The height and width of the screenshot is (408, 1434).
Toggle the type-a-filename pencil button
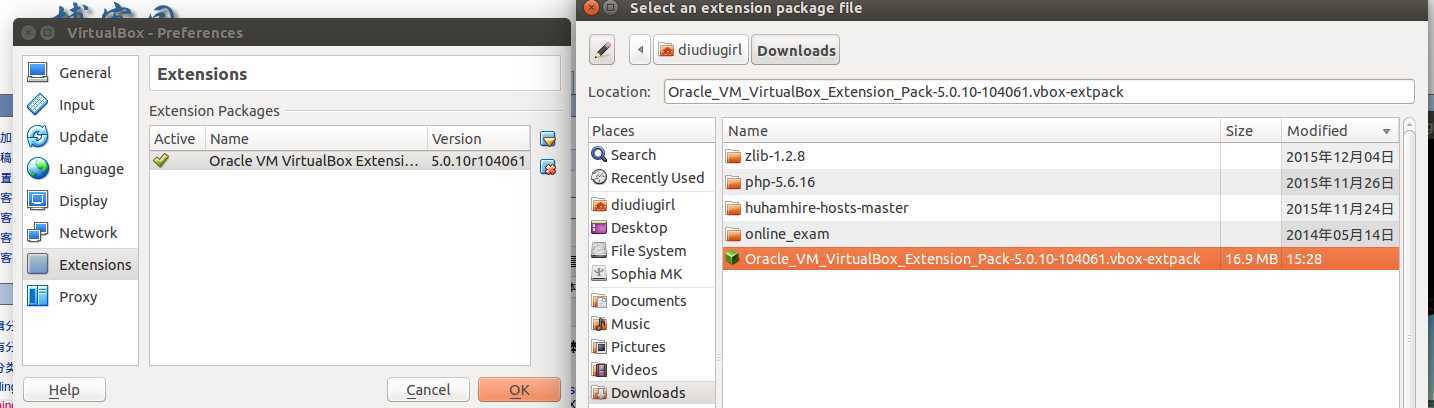click(x=602, y=49)
